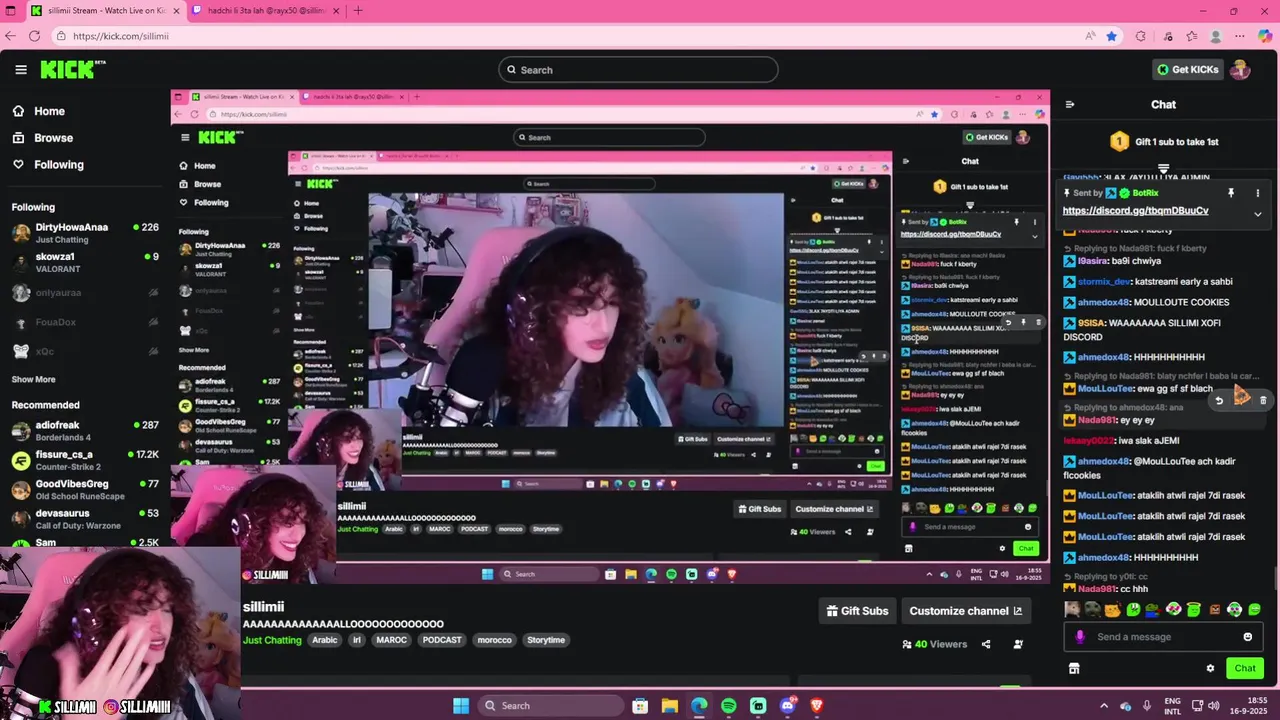Click in the Kick Search field
The height and width of the screenshot is (720, 1280).
(638, 69)
